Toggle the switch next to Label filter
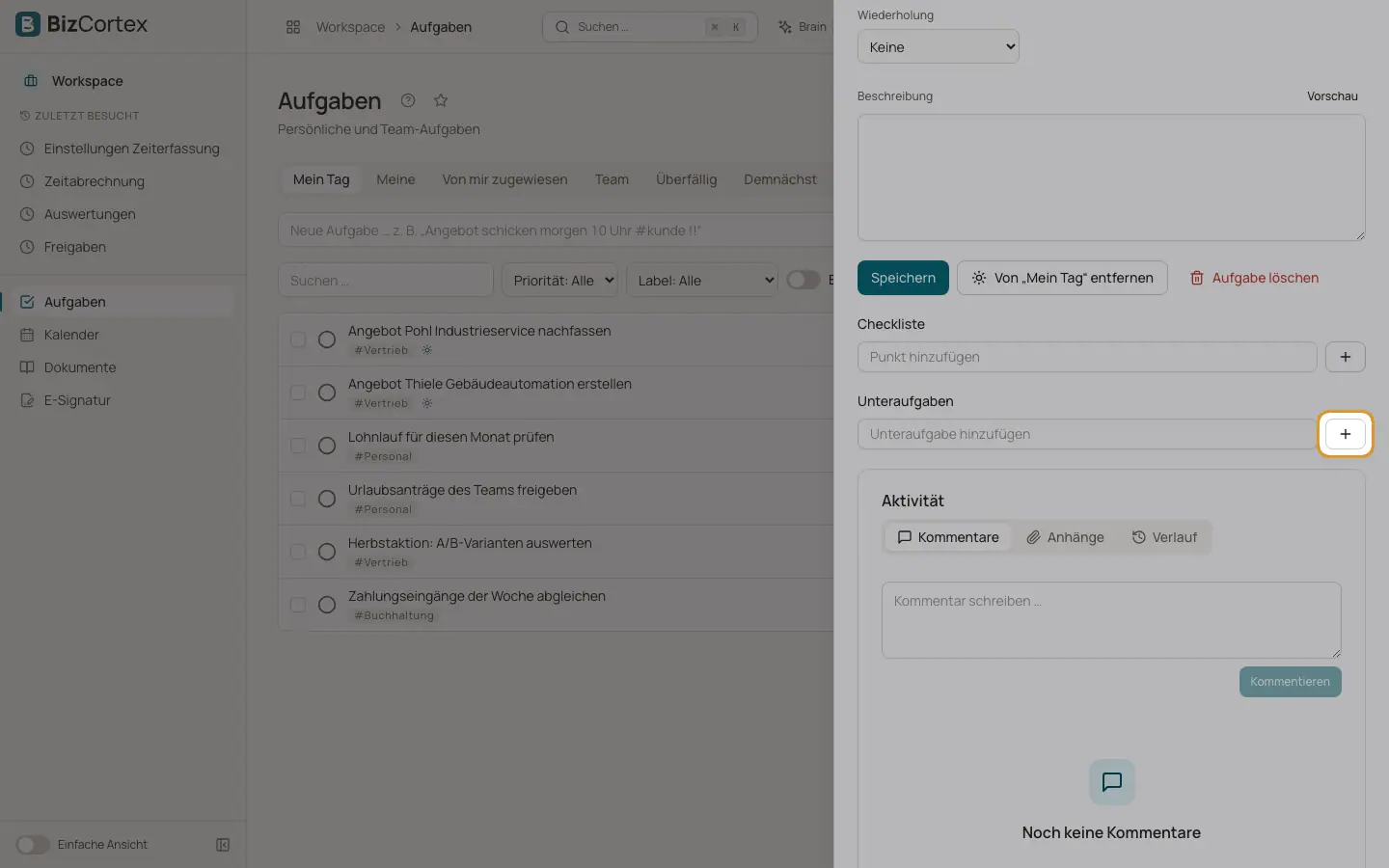Image resolution: width=1389 pixels, height=868 pixels. 803,280
